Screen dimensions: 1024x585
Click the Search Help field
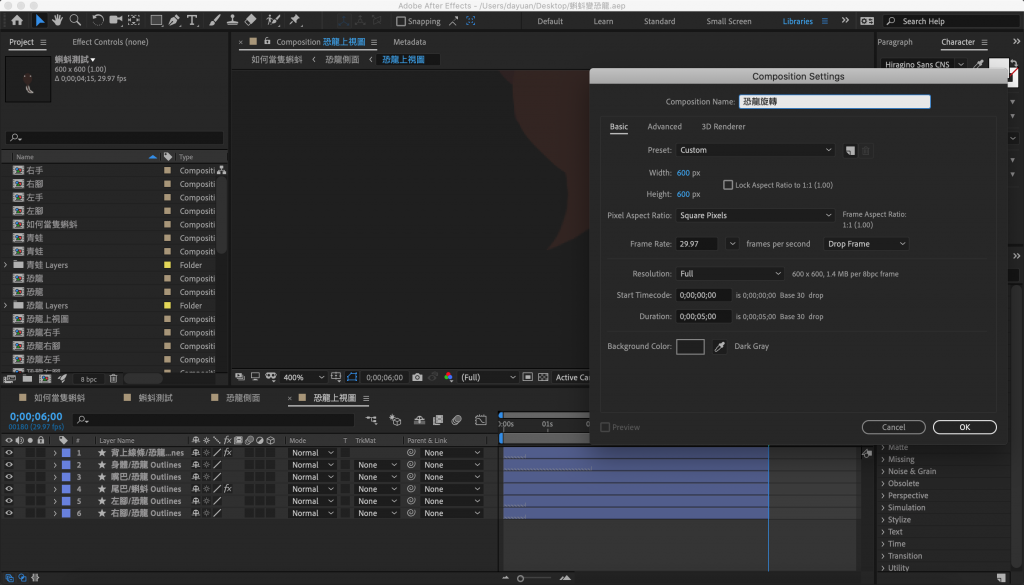click(x=952, y=21)
